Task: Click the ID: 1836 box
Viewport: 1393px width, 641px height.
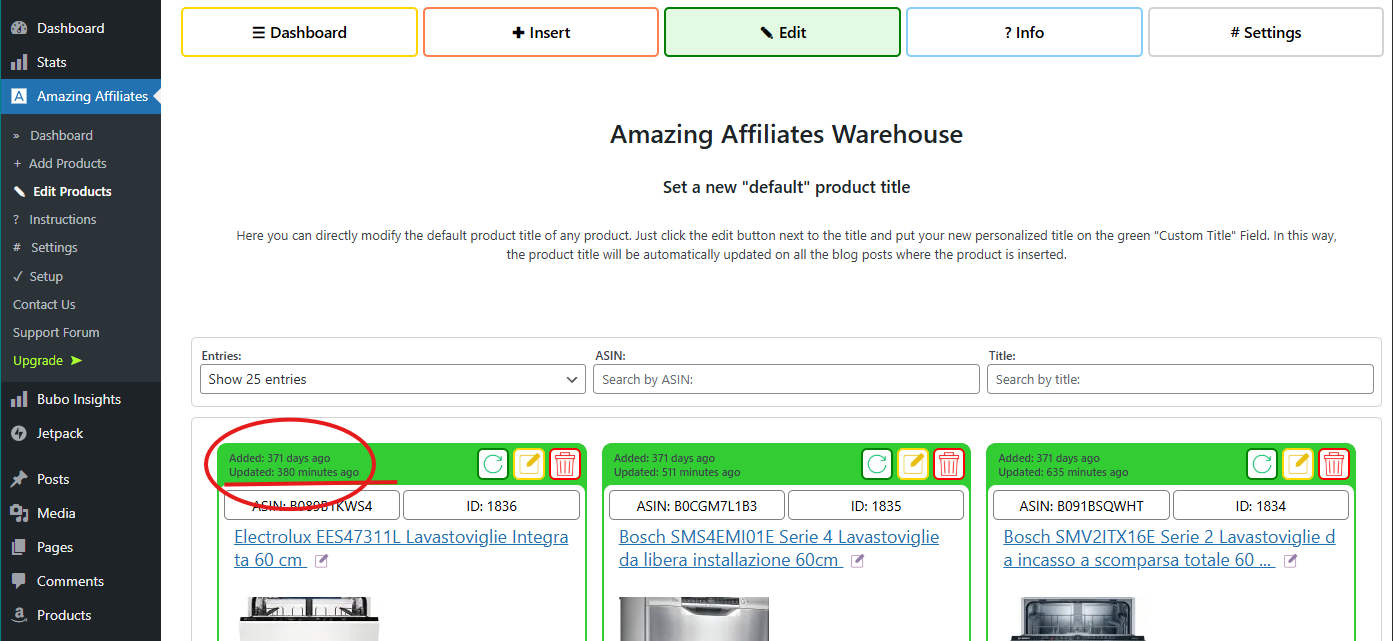Action: tap(491, 505)
